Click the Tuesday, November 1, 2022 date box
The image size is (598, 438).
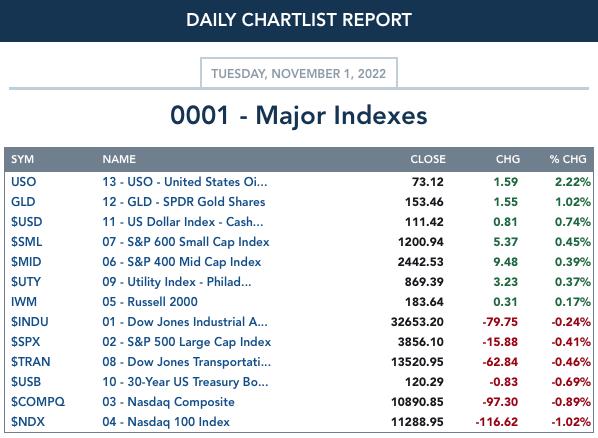299,73
